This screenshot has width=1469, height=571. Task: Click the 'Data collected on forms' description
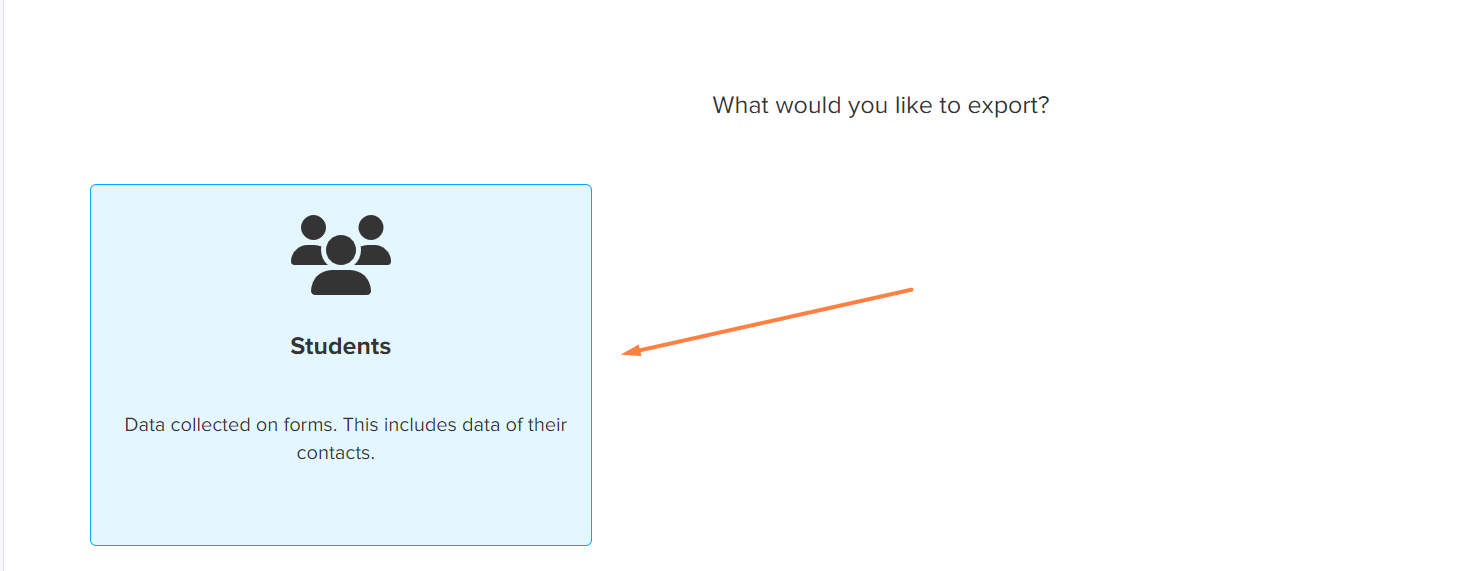[346, 438]
